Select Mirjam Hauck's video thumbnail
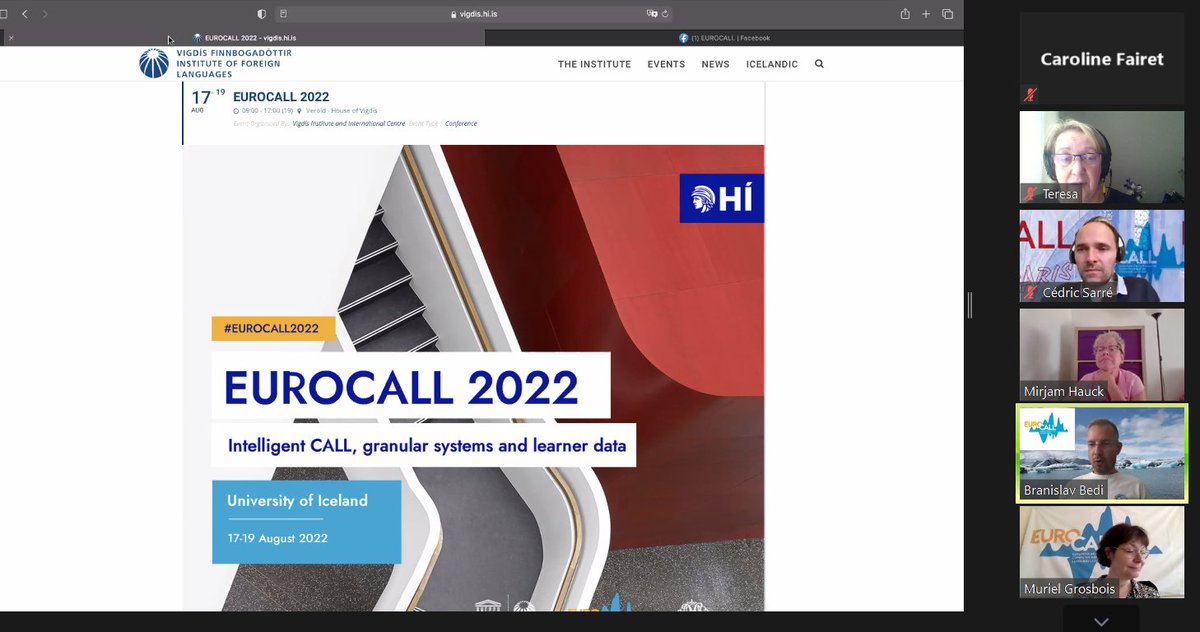This screenshot has width=1200, height=632. point(1101,352)
